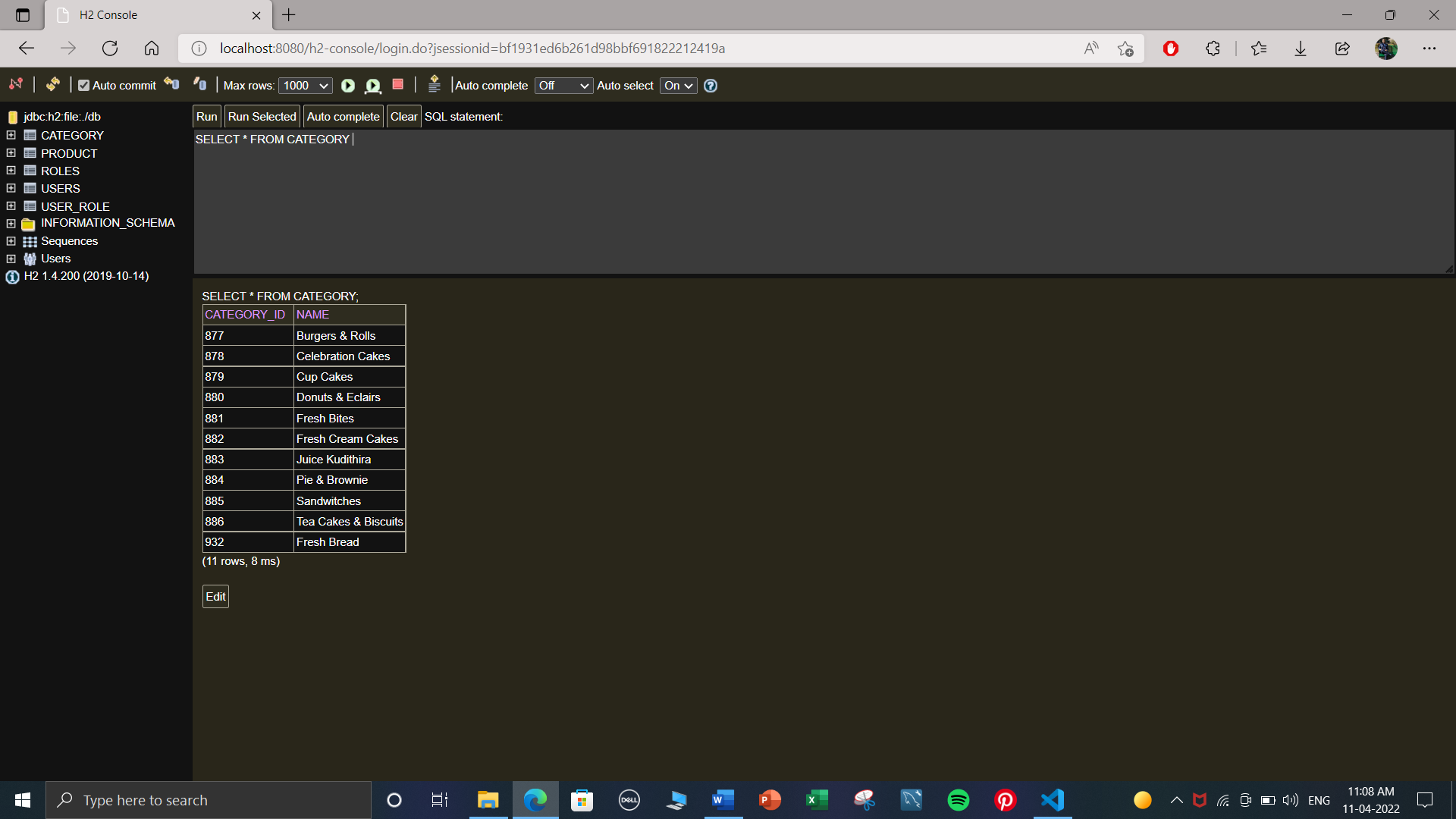Screen dimensions: 1456x819
Task: Click the CATEGORY_ID column header
Action: click(245, 315)
